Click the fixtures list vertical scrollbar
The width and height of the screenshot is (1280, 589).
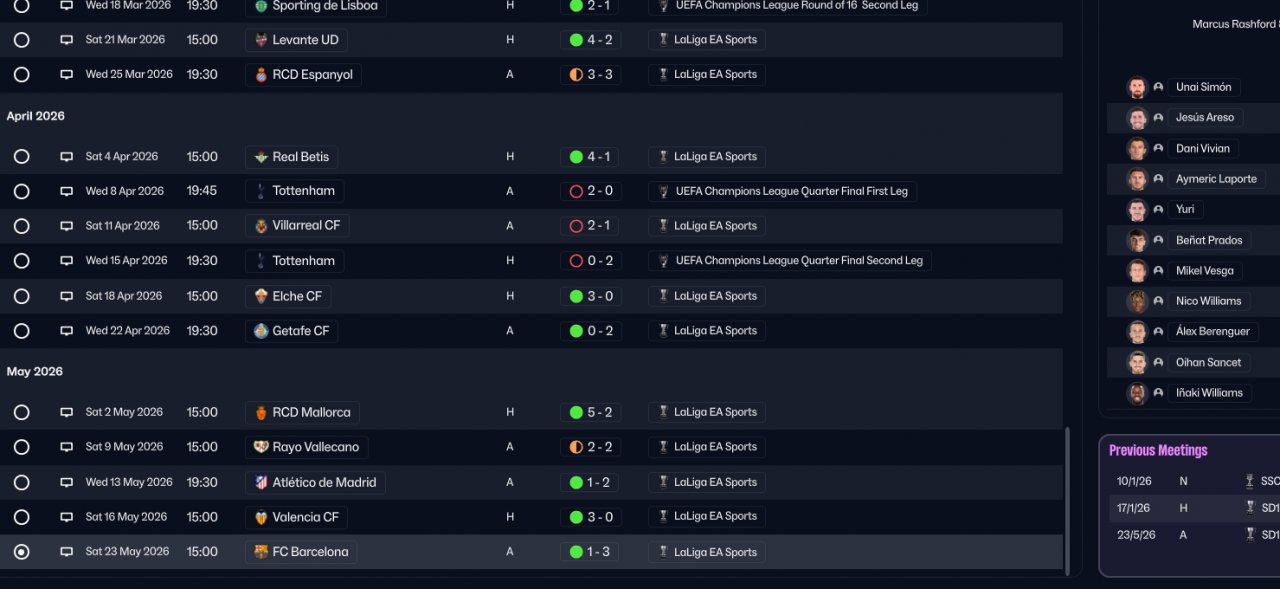click(1067, 500)
